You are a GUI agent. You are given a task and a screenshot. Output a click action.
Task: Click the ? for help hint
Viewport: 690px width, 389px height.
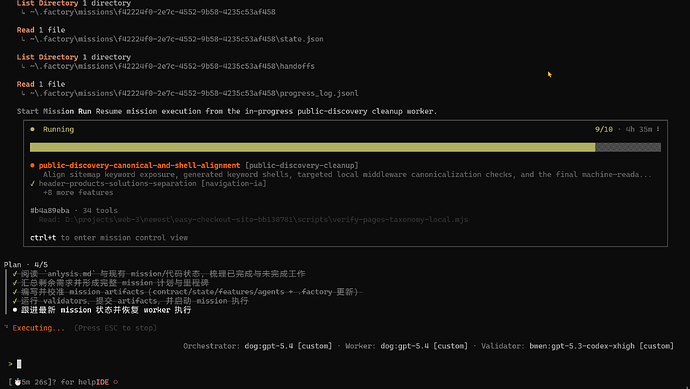pyautogui.click(x=73, y=382)
